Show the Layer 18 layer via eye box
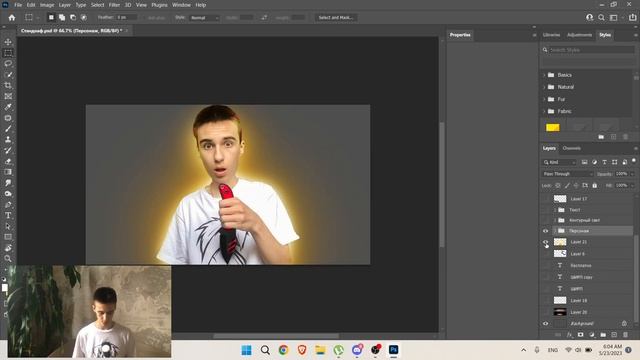640x360 pixels. (545, 300)
